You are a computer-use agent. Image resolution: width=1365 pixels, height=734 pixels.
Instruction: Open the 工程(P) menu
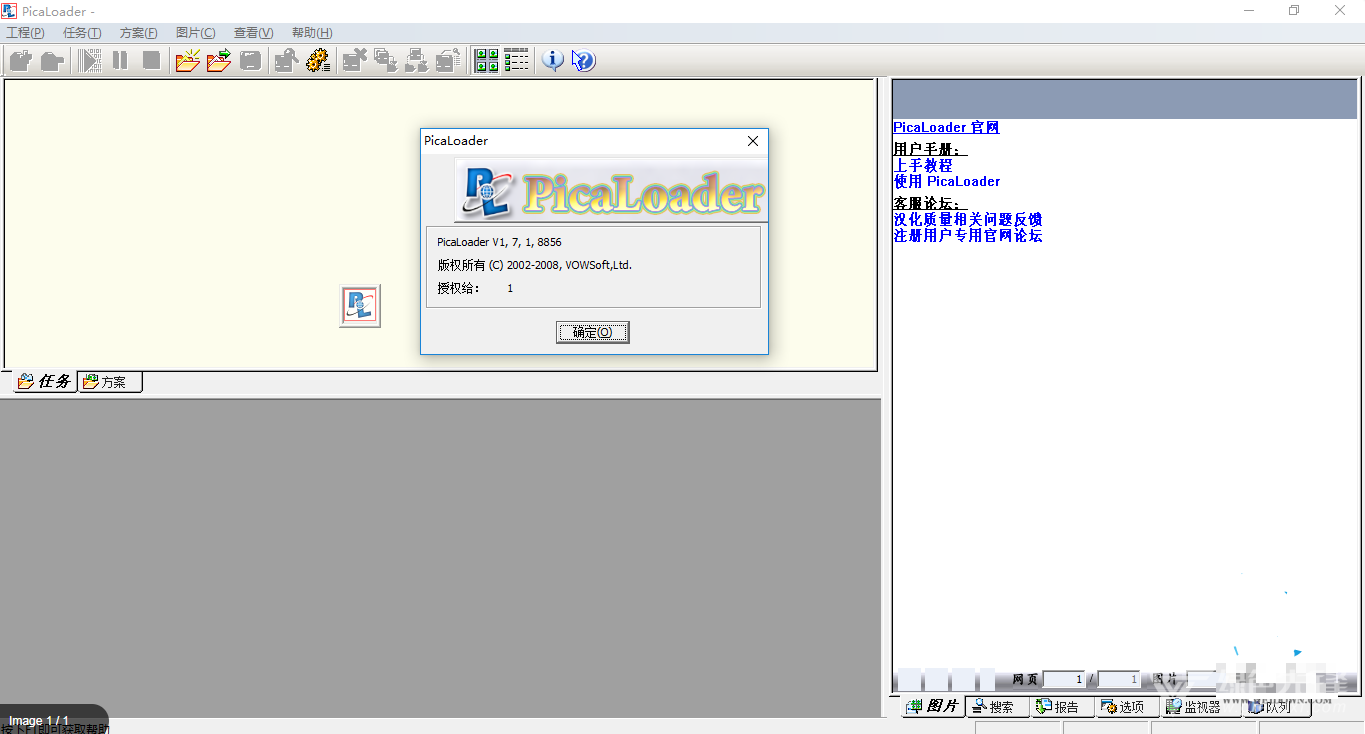(26, 33)
